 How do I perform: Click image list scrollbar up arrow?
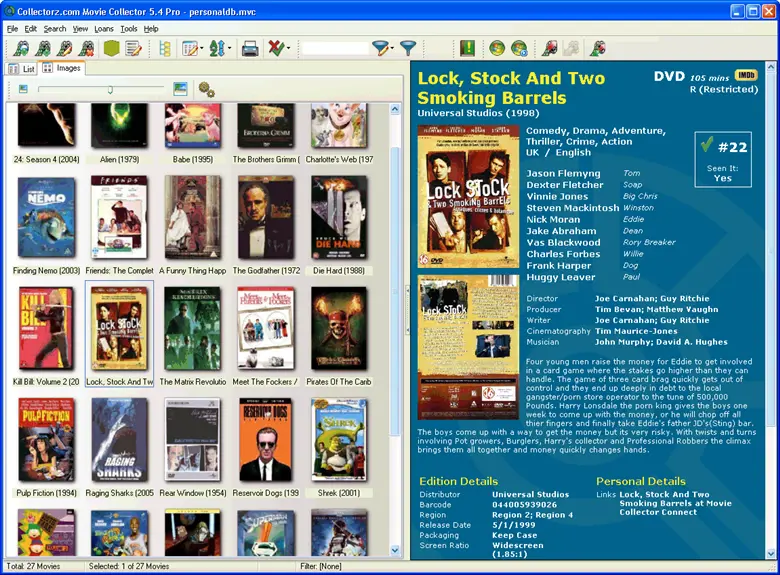click(x=395, y=109)
